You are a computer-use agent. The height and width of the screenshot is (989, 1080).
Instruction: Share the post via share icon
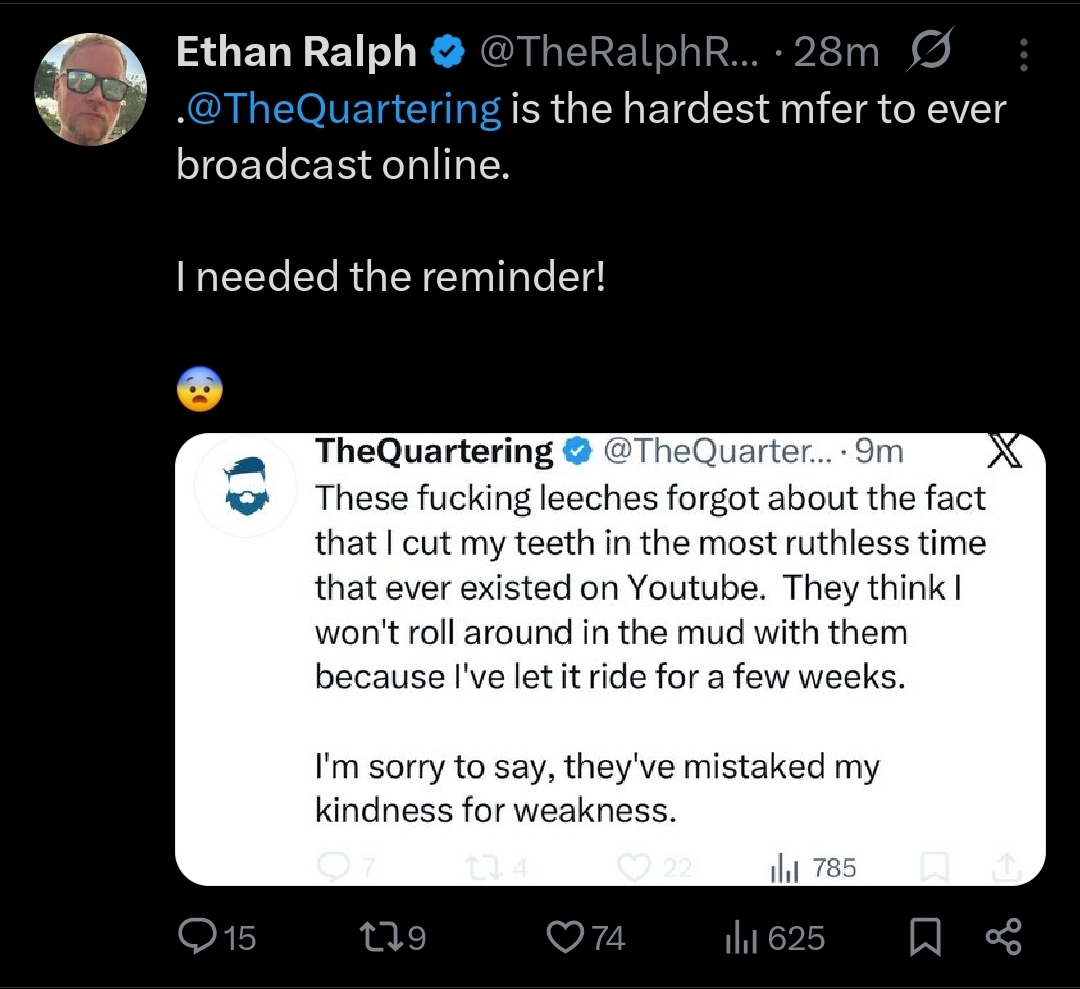tap(1004, 937)
